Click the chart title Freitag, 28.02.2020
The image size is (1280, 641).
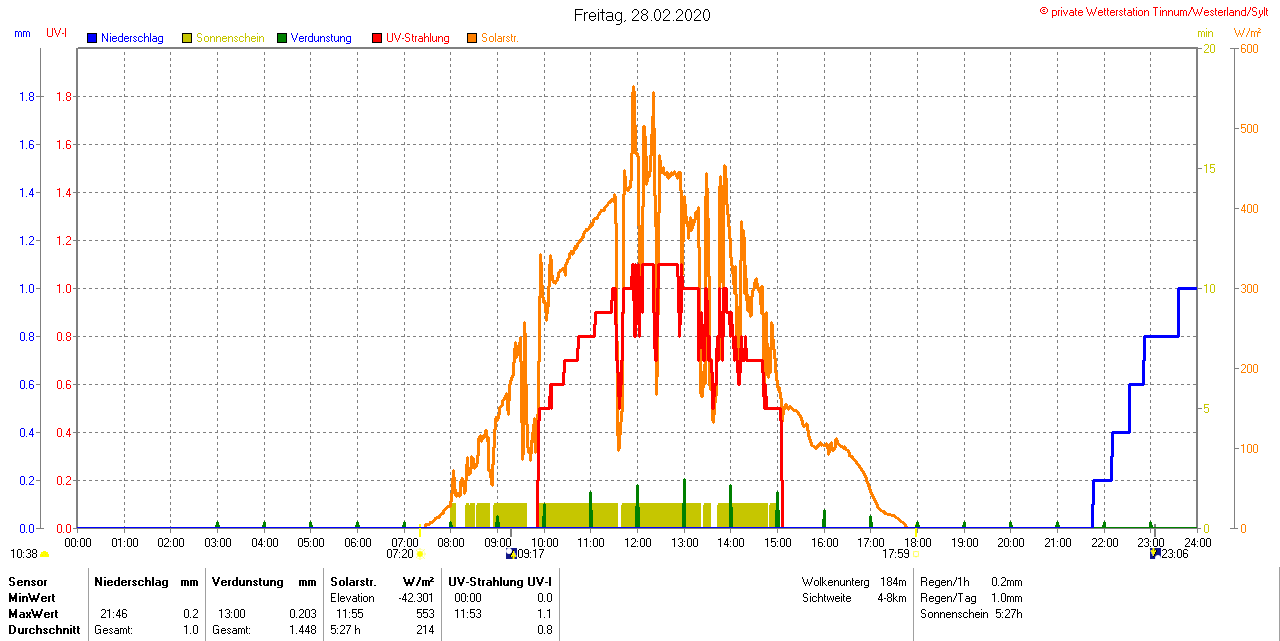[x=642, y=15]
